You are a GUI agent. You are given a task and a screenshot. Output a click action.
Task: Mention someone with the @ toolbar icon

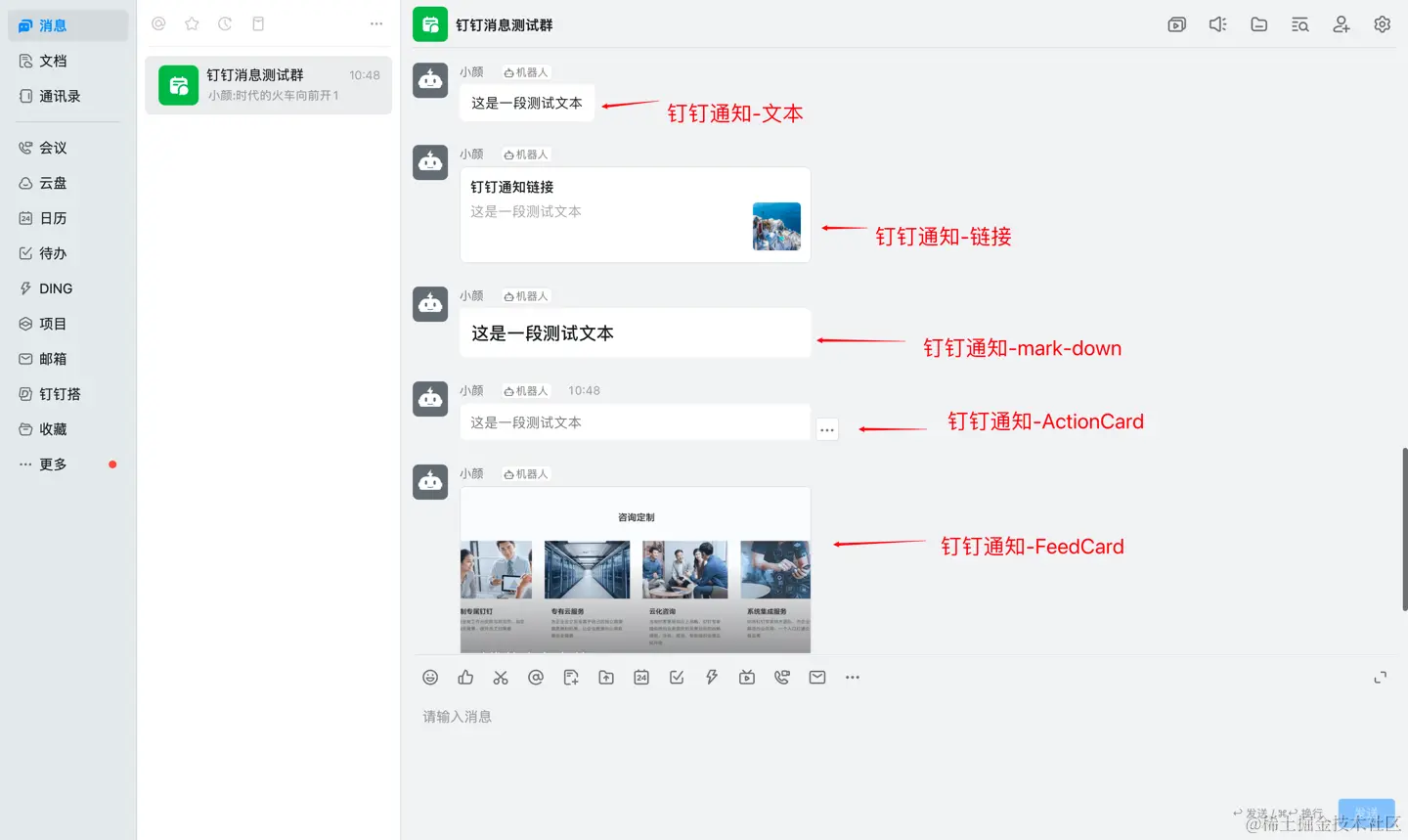pyautogui.click(x=536, y=678)
